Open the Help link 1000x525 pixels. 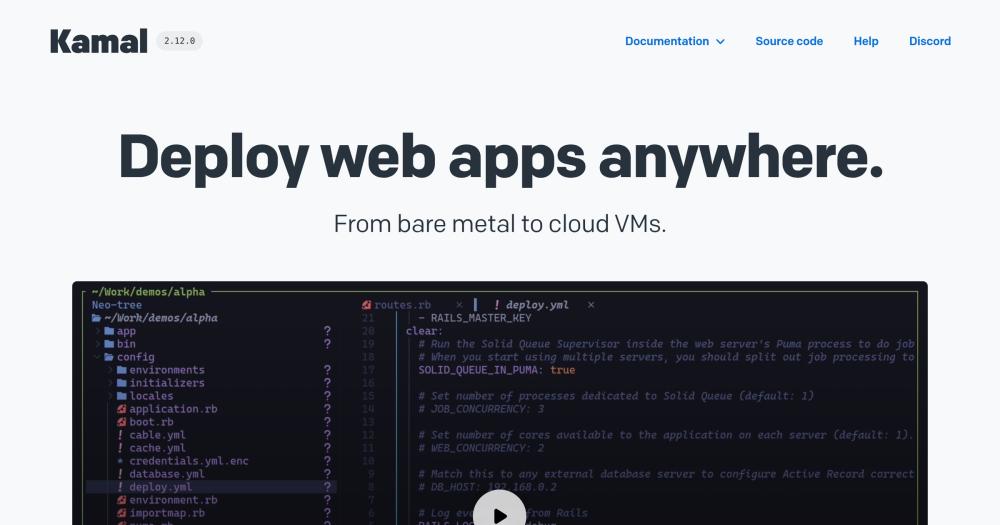pos(865,41)
